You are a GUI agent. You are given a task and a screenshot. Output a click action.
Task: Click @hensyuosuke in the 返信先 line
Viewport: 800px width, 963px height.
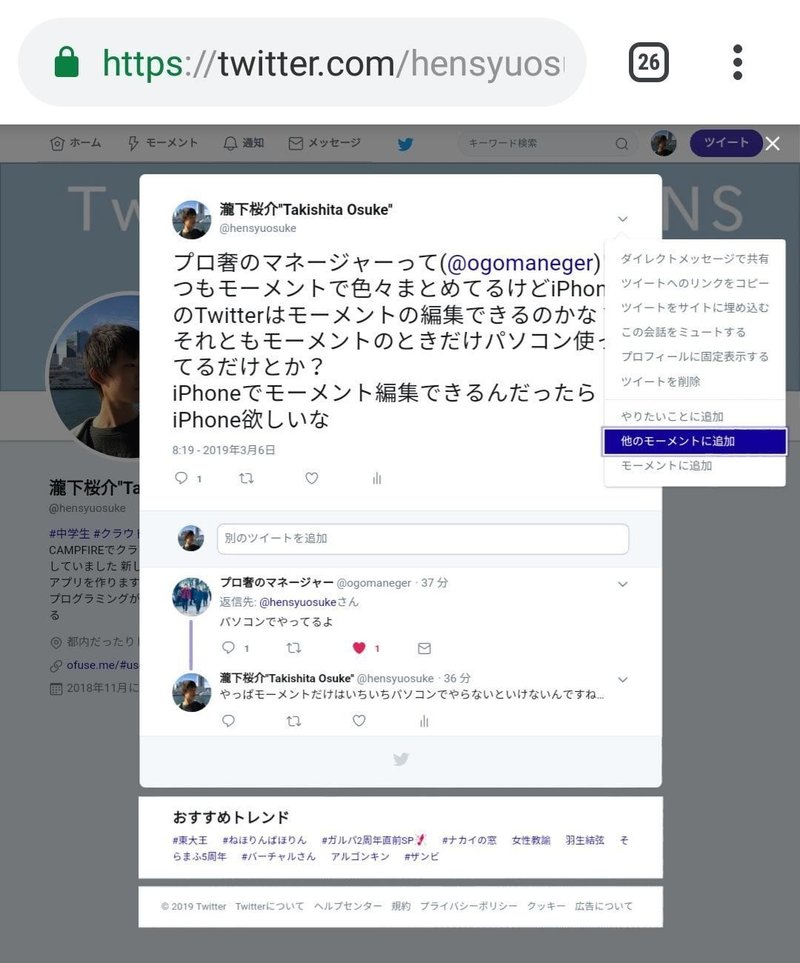[298, 602]
